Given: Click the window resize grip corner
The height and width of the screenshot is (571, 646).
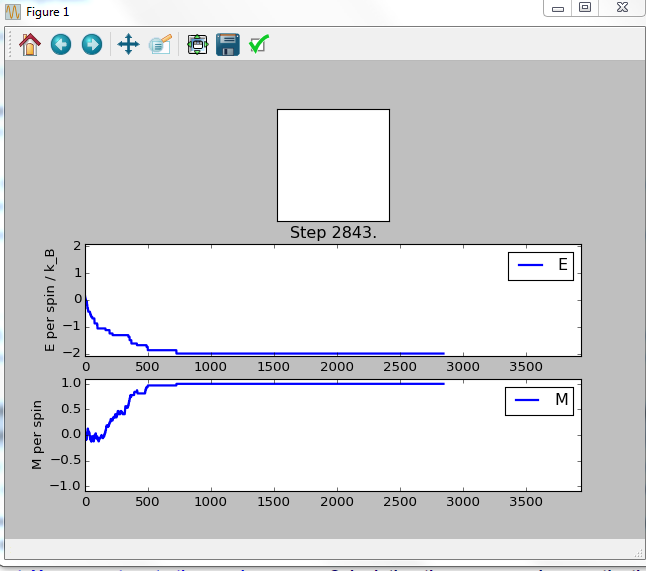Looking at the screenshot, I should coord(637,553).
